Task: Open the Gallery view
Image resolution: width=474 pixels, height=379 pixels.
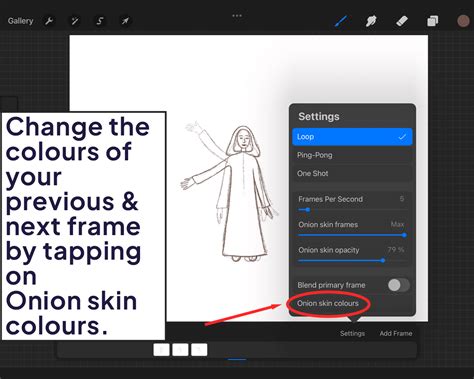Action: (20, 21)
